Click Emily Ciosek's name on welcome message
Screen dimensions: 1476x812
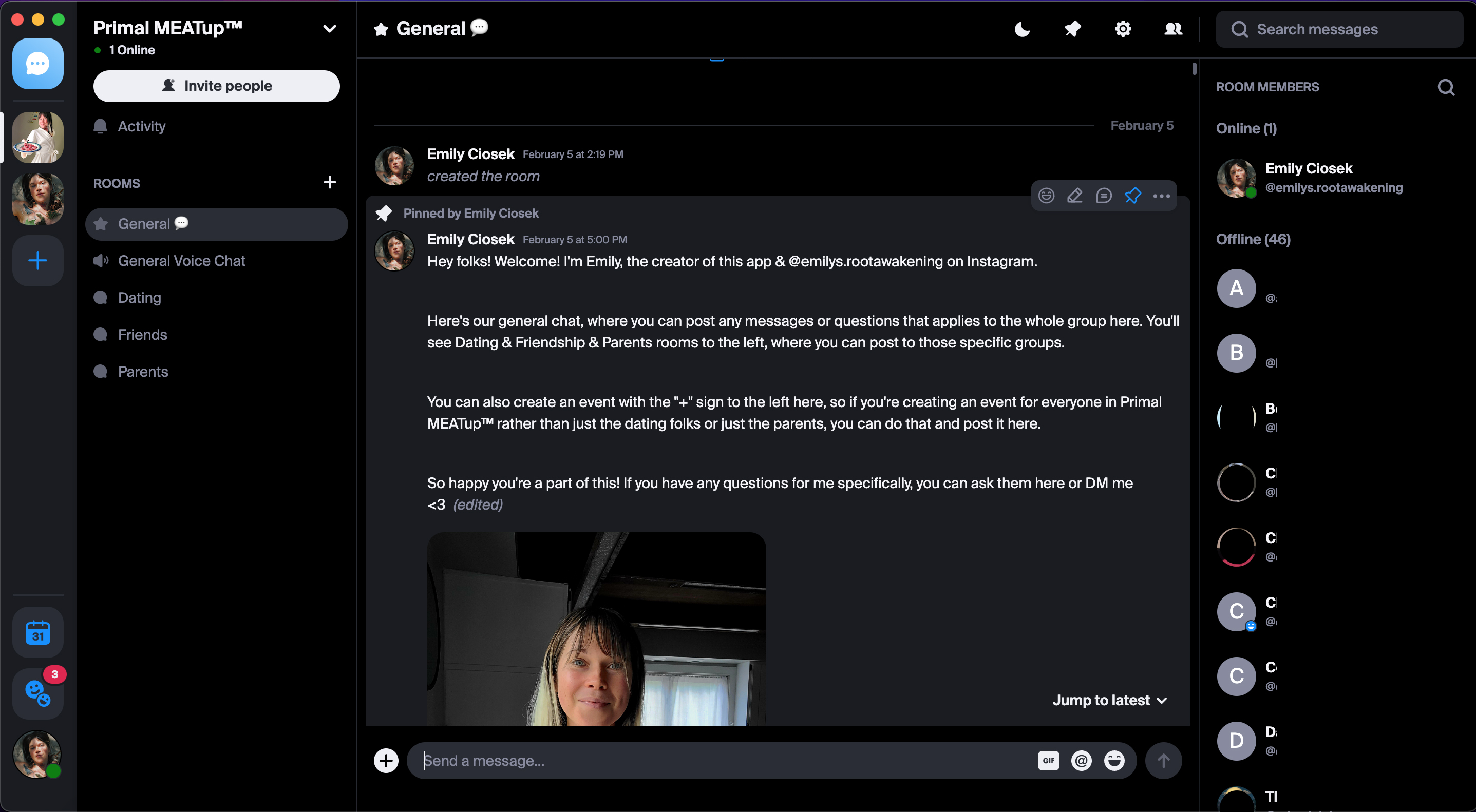coord(470,239)
